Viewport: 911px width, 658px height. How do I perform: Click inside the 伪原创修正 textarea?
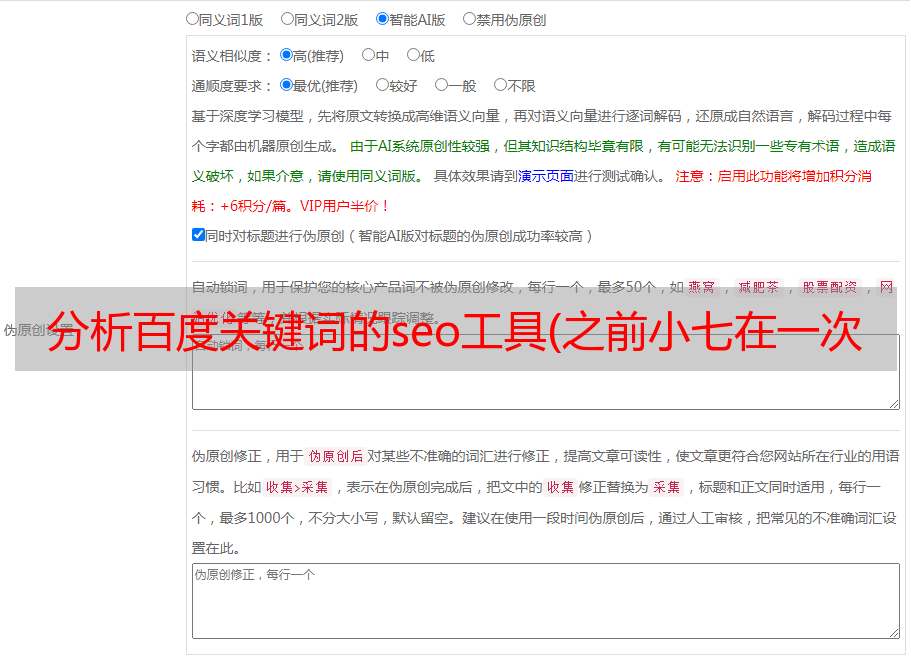(x=546, y=601)
